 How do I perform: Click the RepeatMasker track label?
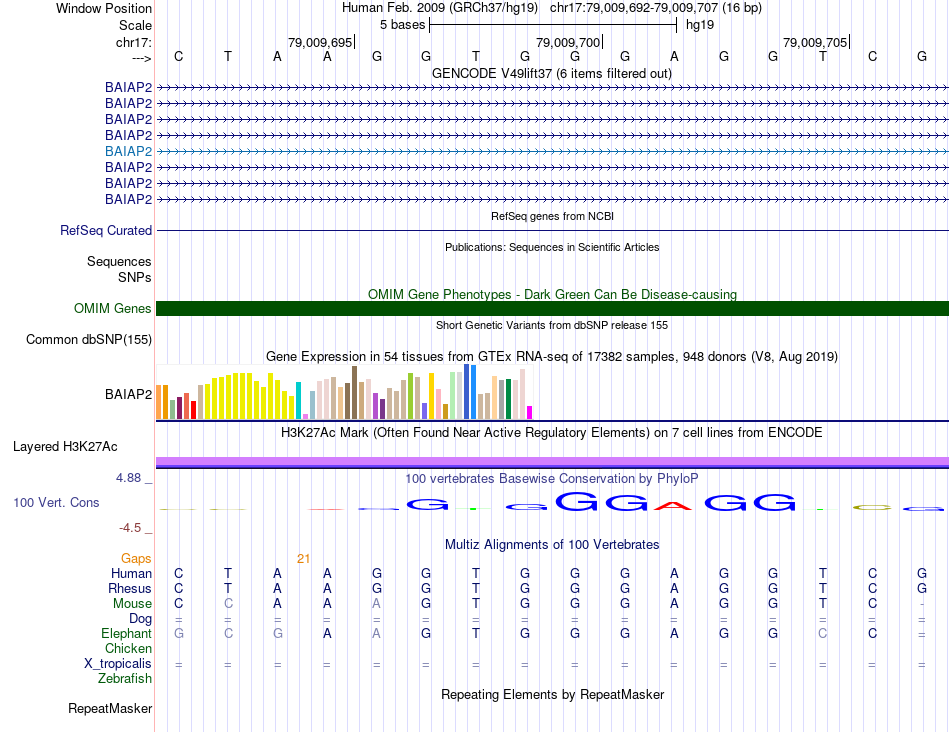coord(110,709)
